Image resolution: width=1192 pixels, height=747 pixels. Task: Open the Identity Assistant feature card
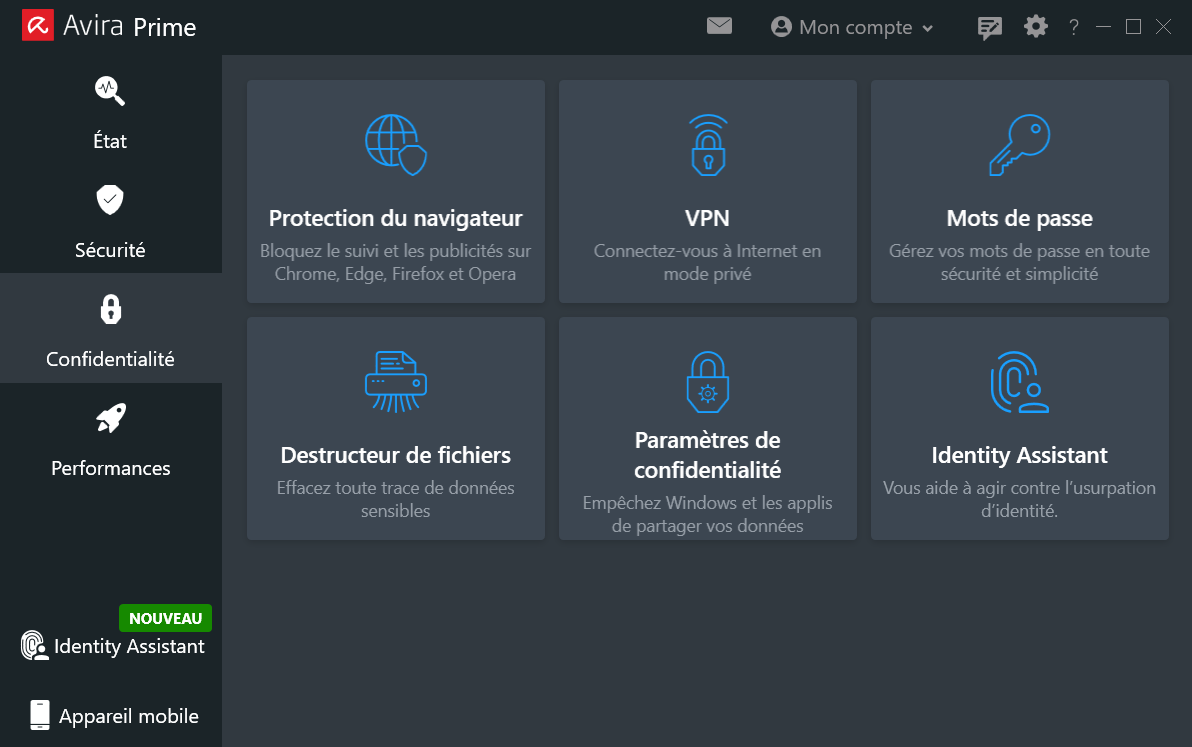pyautogui.click(x=1019, y=428)
